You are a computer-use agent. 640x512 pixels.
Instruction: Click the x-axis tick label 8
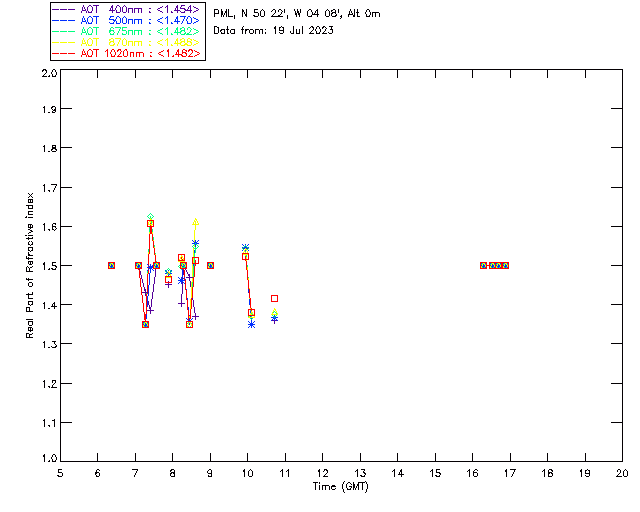(x=173, y=473)
